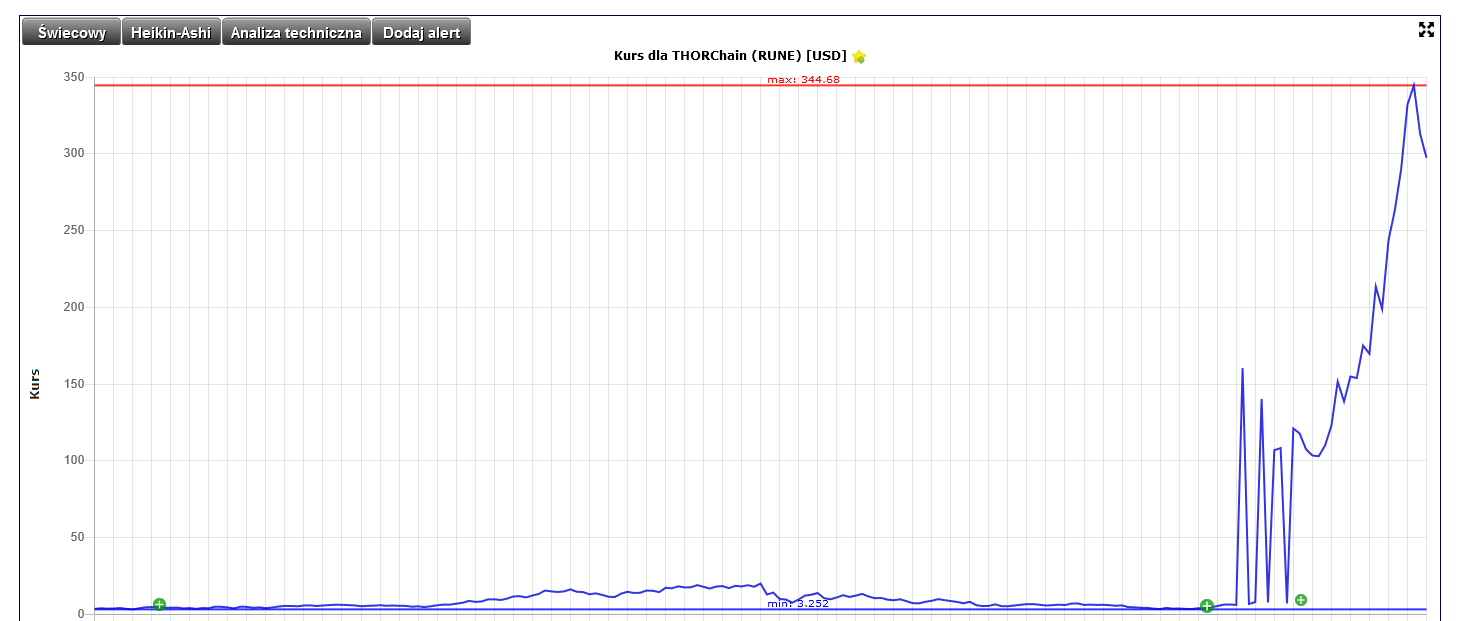Click the green plus marker on the min line
Image resolution: width=1462 pixels, height=621 pixels.
click(1207, 606)
